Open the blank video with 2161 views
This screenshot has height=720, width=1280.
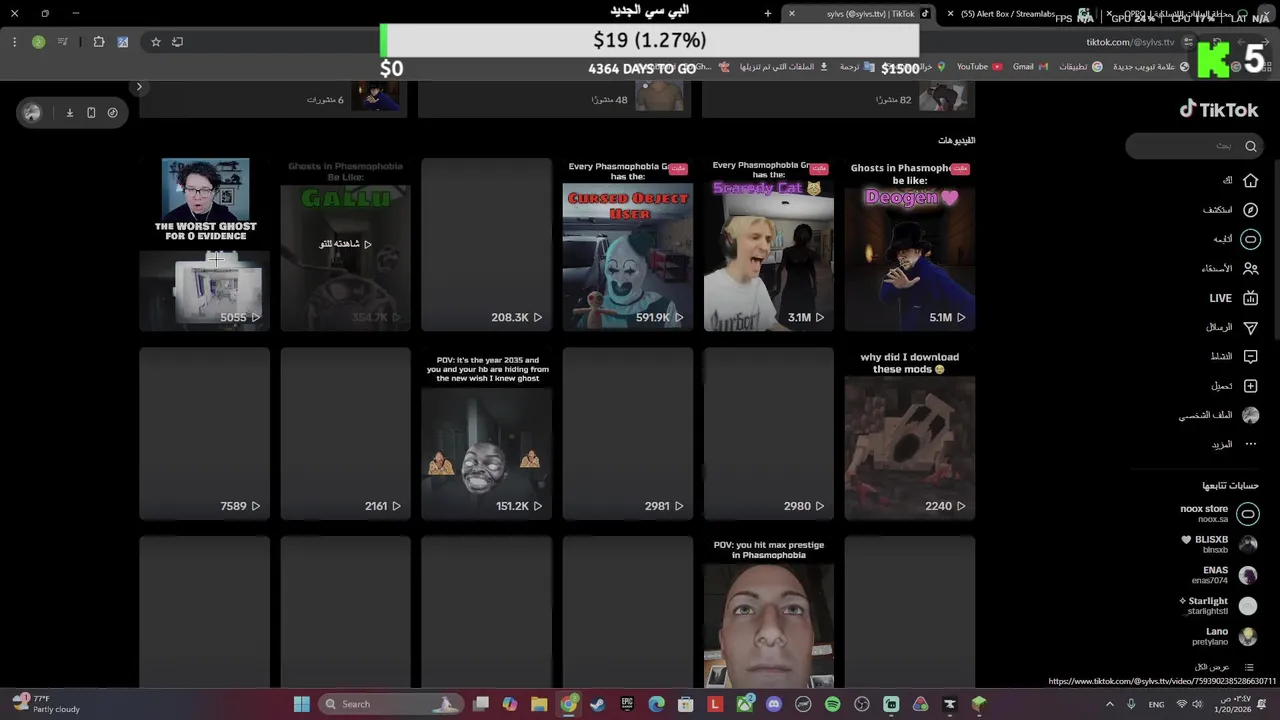[345, 433]
